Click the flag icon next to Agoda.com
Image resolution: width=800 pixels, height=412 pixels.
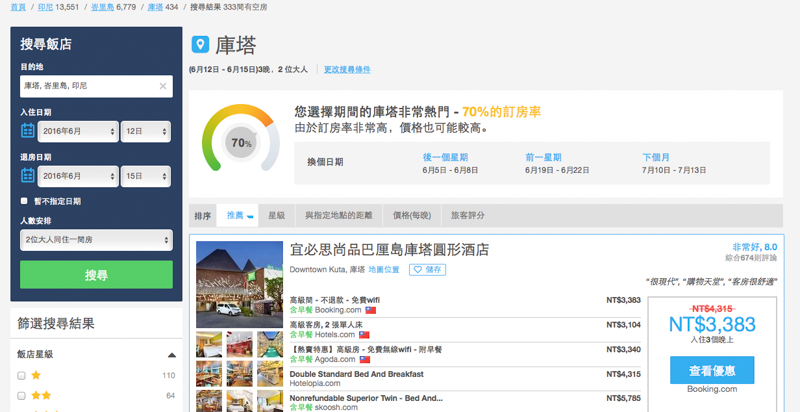(365, 359)
